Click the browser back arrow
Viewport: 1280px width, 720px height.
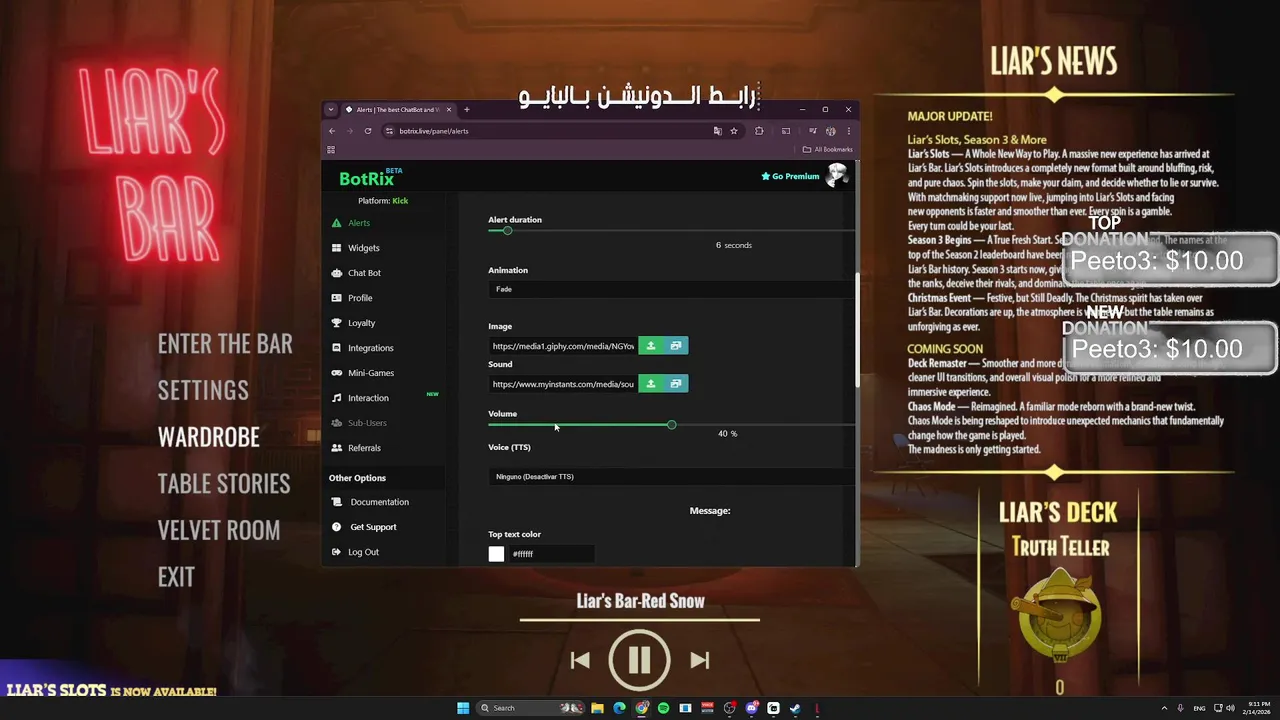click(x=332, y=131)
